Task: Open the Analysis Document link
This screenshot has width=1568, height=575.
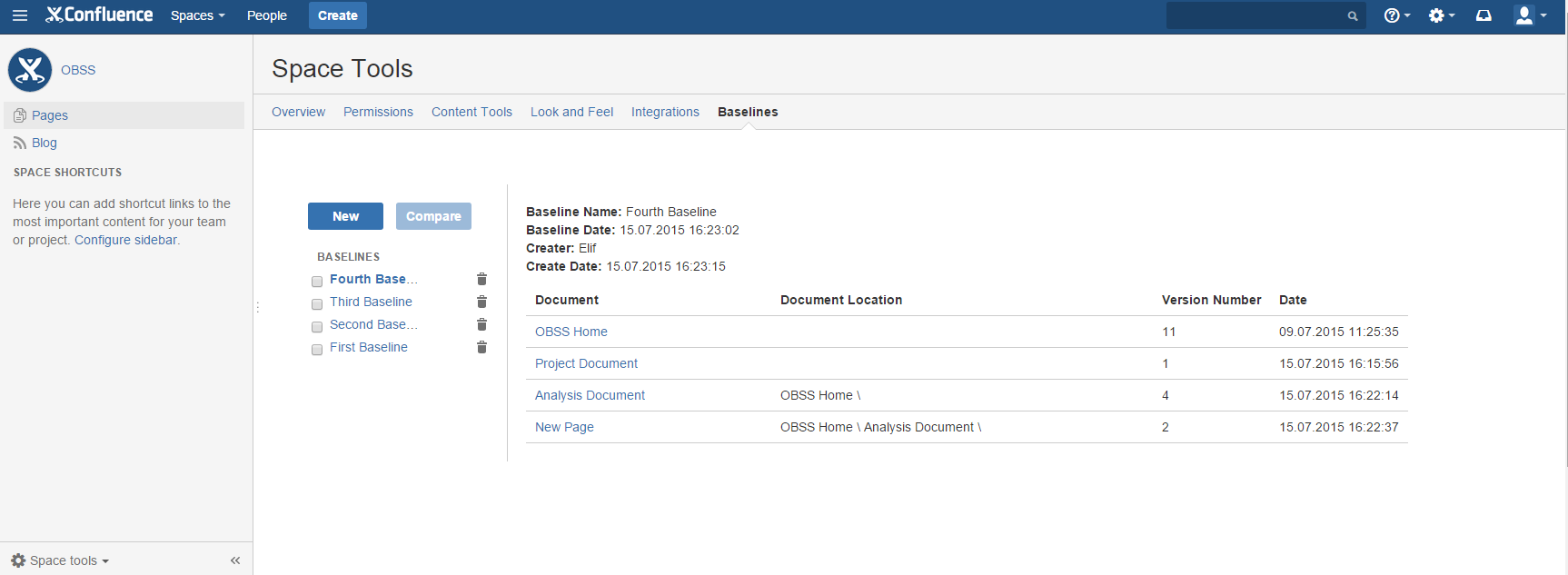Action: (x=590, y=395)
